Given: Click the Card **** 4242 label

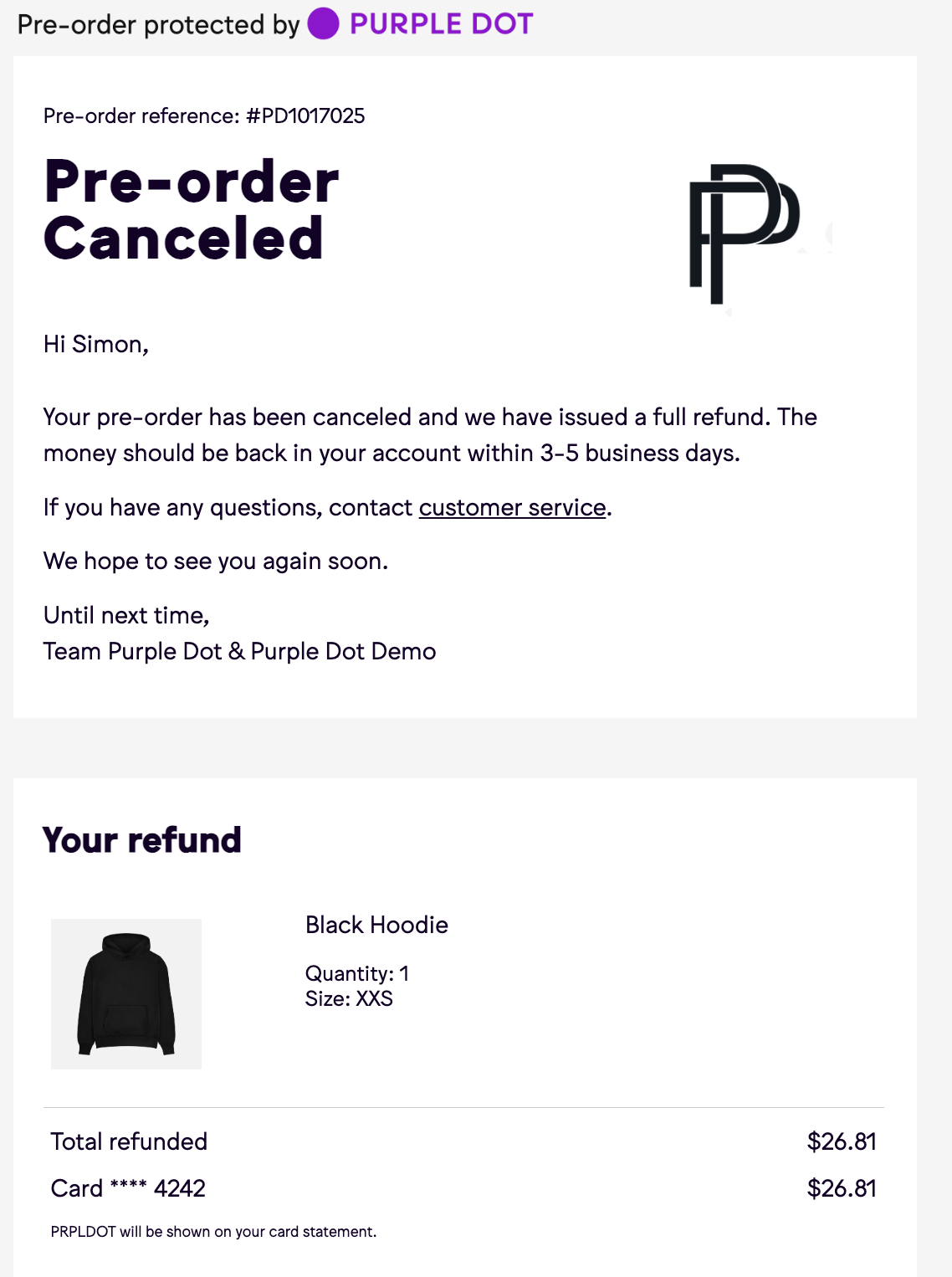Looking at the screenshot, I should click(128, 1188).
